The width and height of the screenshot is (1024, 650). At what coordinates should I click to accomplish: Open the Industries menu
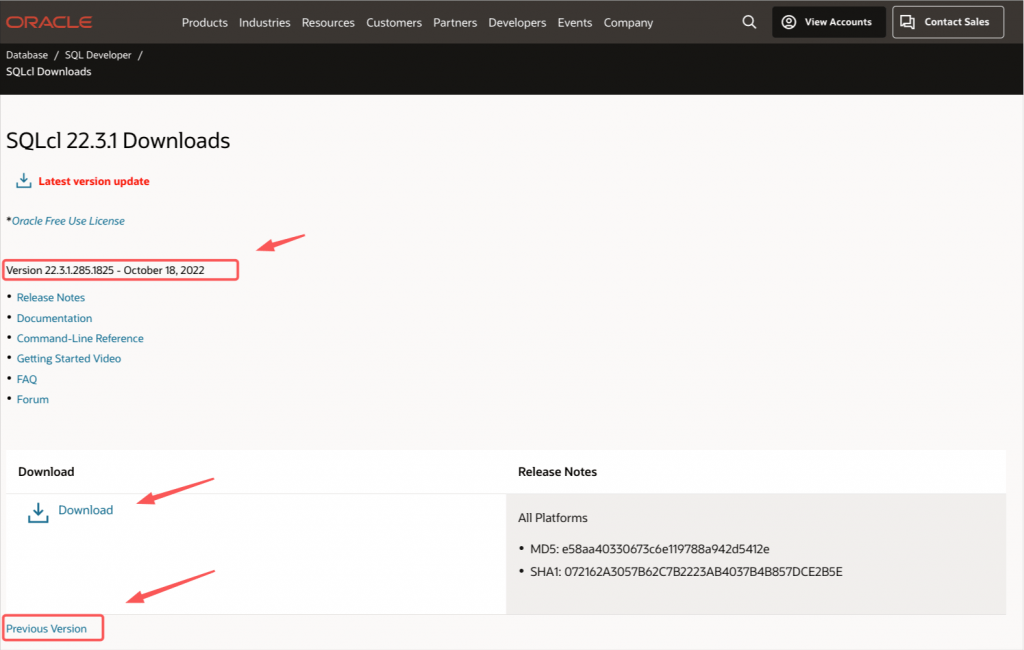coord(264,22)
